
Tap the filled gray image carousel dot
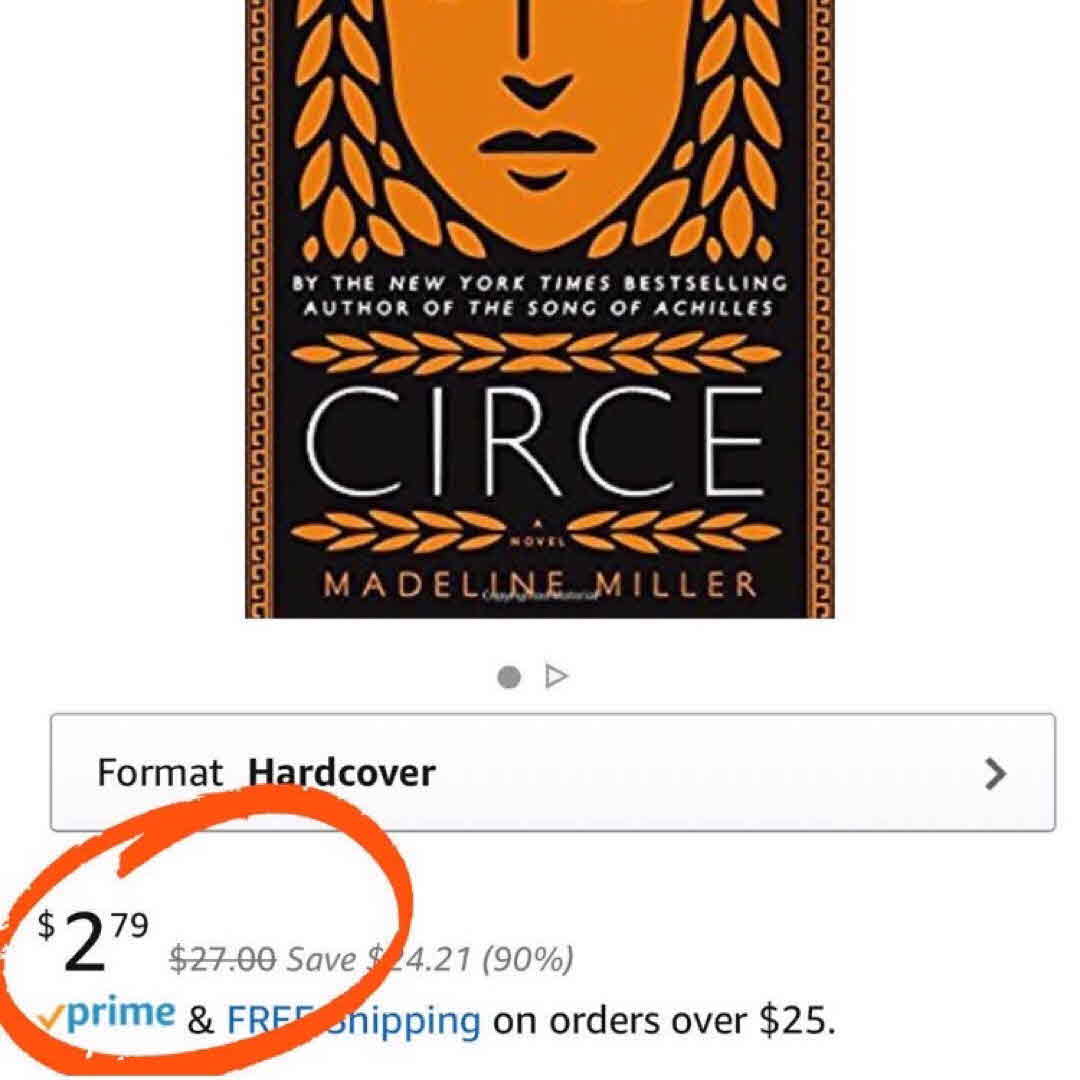(x=509, y=677)
